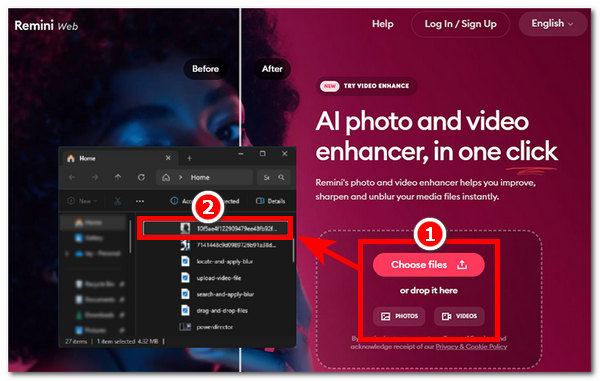
Task: Open the English language dropdown
Action: (552, 24)
